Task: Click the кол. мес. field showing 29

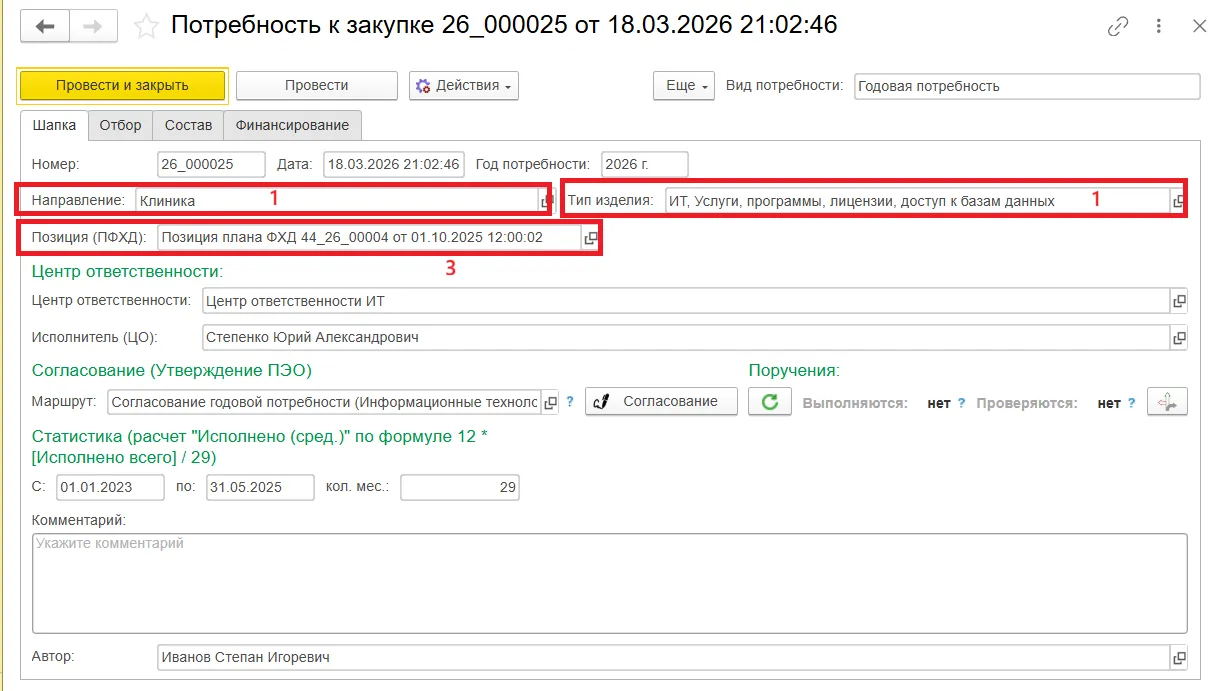Action: coord(460,487)
